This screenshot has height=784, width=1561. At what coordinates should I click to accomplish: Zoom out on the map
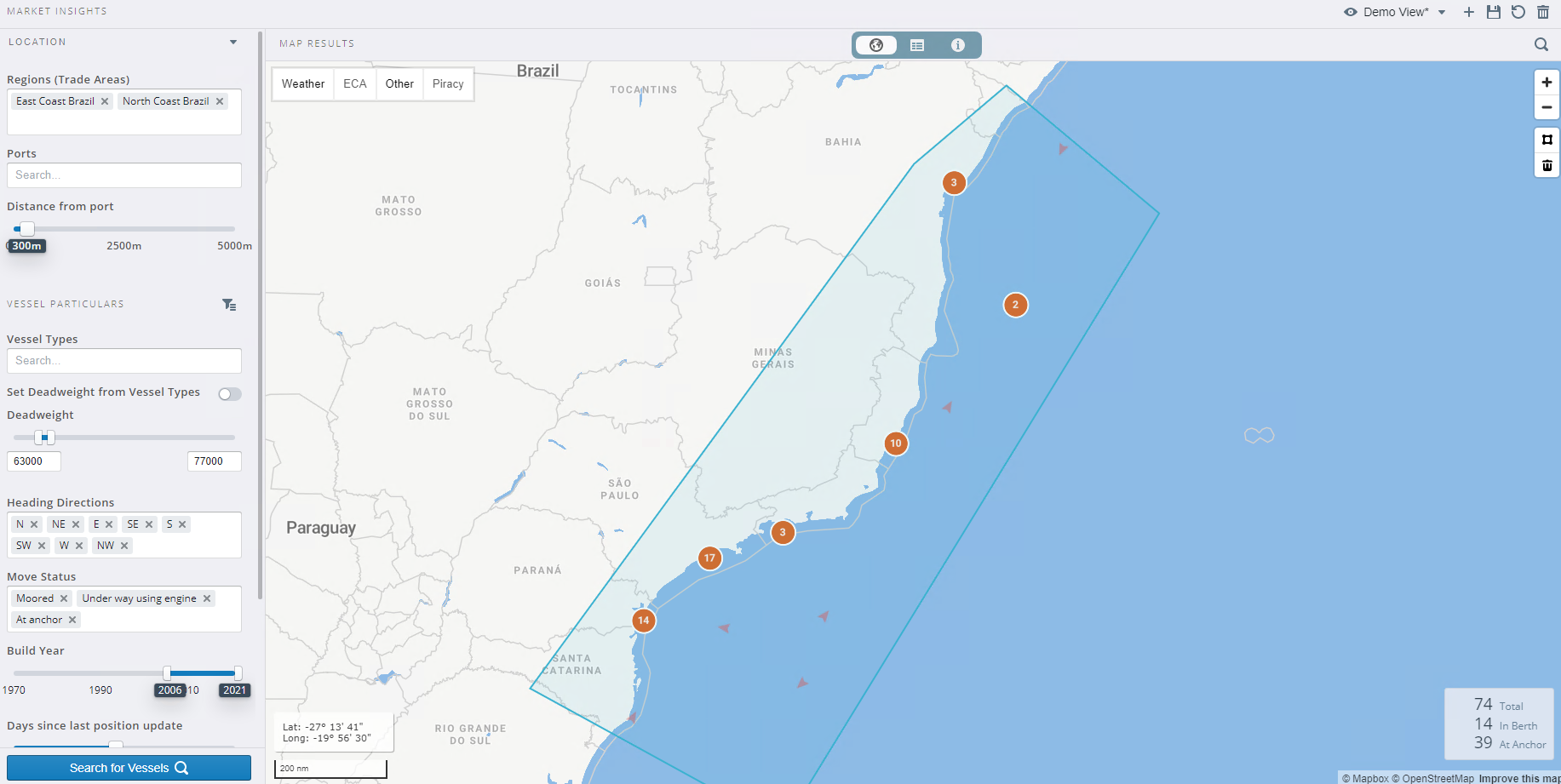(x=1547, y=107)
